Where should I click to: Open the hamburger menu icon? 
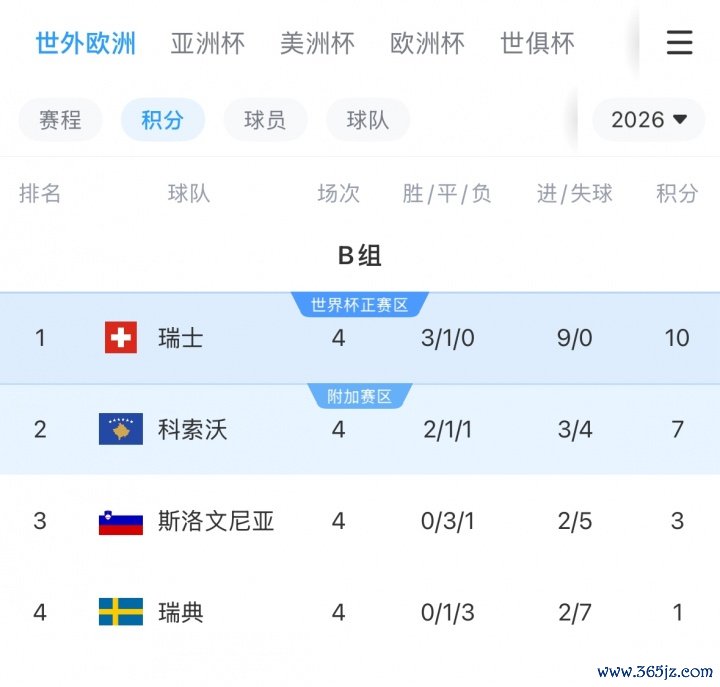tap(679, 42)
